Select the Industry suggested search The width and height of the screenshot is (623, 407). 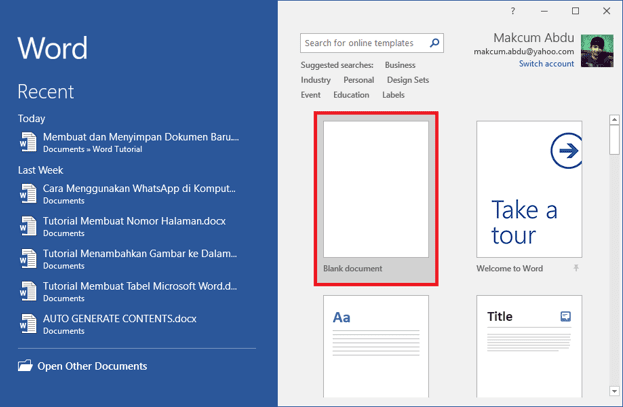click(x=315, y=80)
